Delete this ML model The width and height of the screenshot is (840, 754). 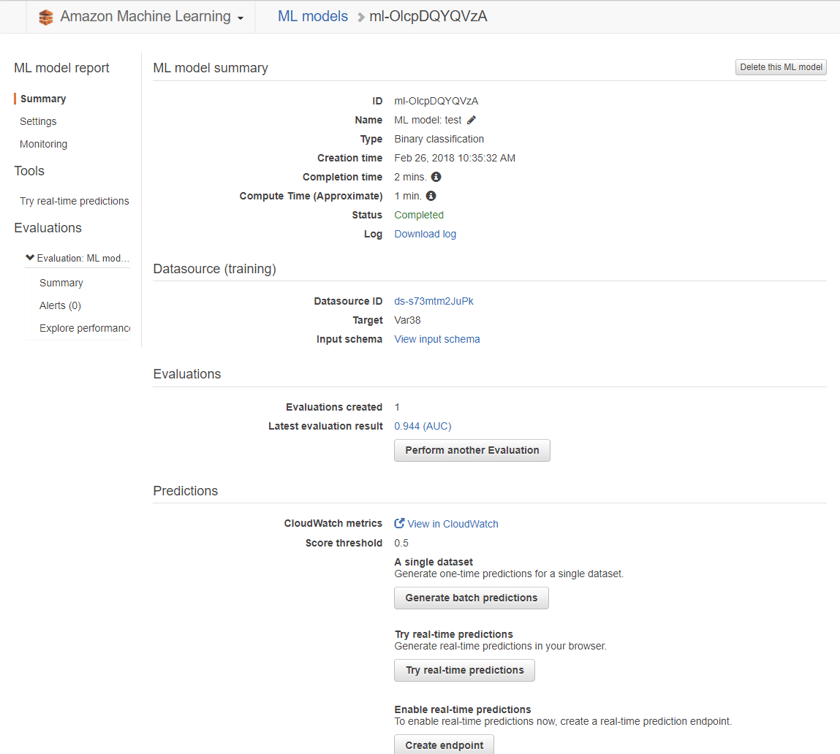point(781,67)
